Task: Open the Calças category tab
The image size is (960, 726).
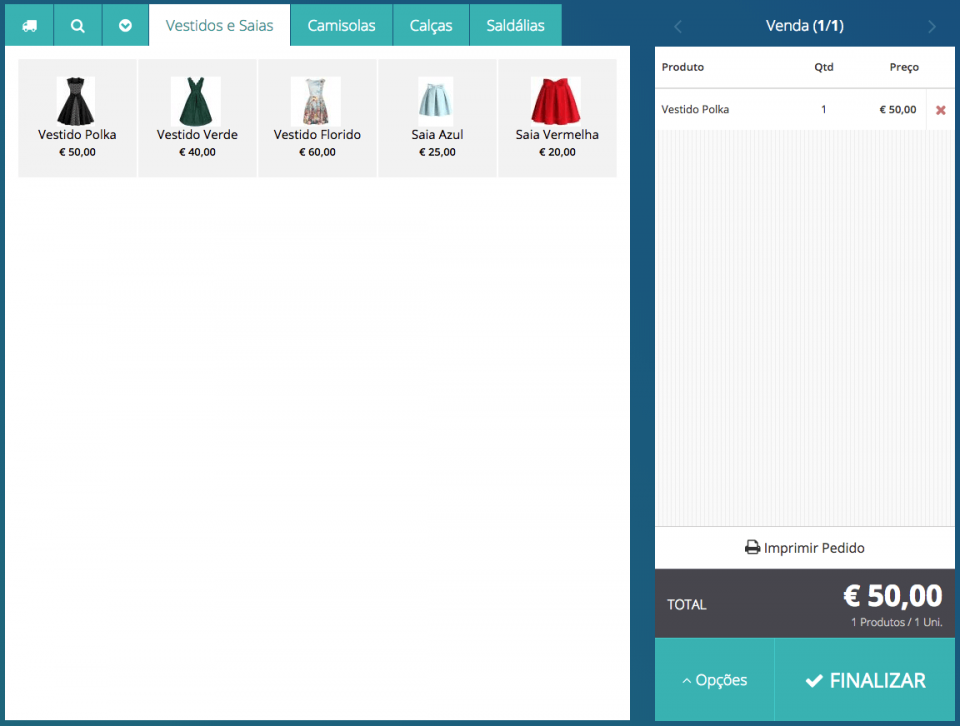Action: (x=430, y=25)
